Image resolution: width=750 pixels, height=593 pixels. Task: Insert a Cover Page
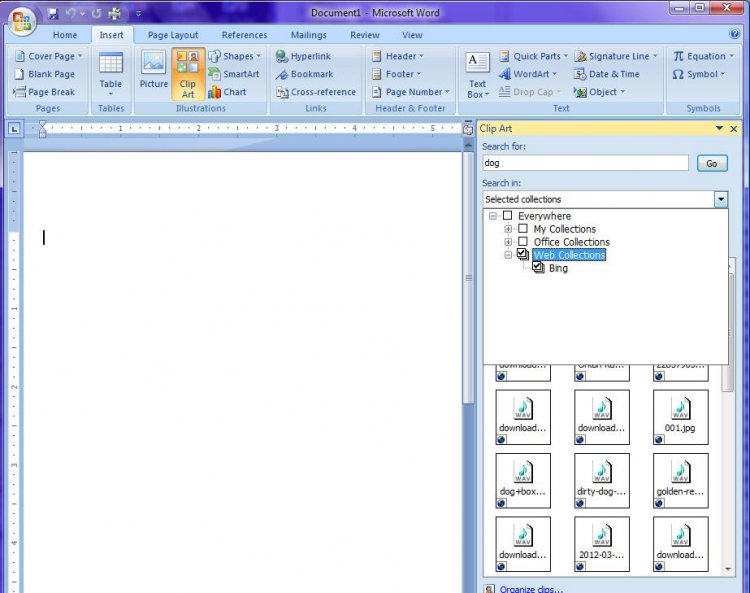(48, 56)
